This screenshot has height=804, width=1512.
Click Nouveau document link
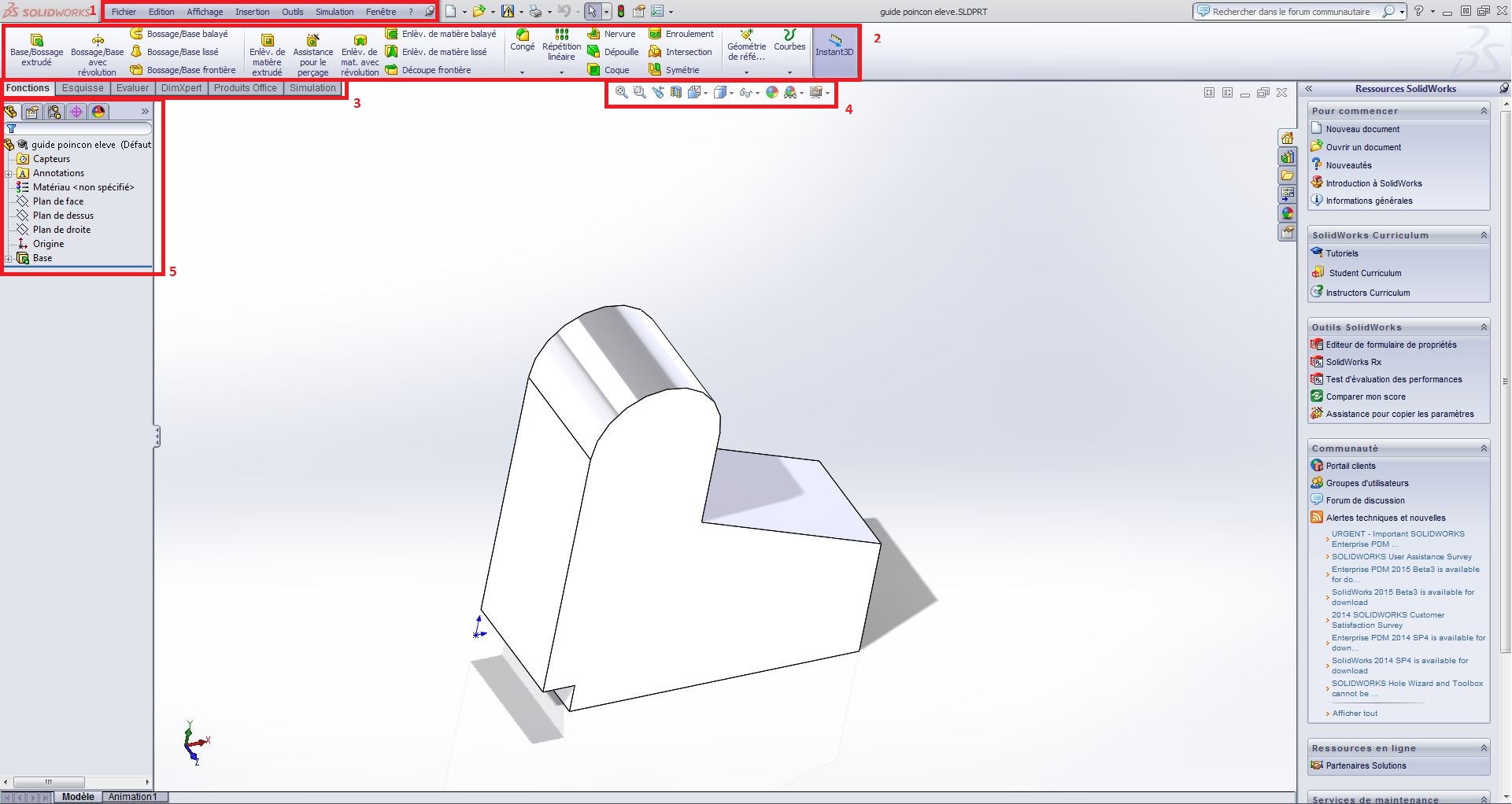pyautogui.click(x=1362, y=129)
